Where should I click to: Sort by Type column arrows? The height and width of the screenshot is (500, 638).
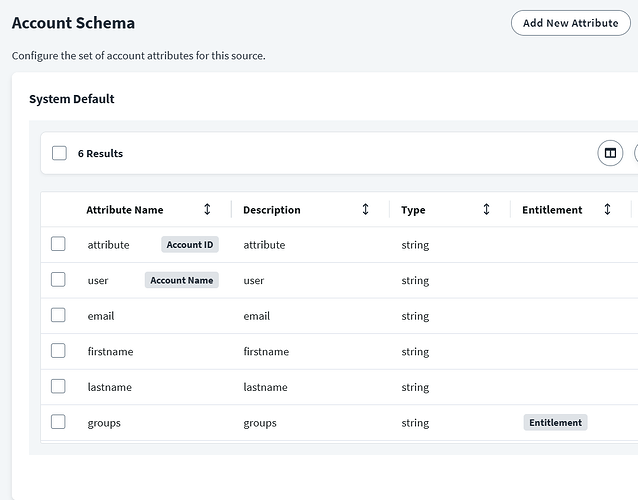point(486,210)
